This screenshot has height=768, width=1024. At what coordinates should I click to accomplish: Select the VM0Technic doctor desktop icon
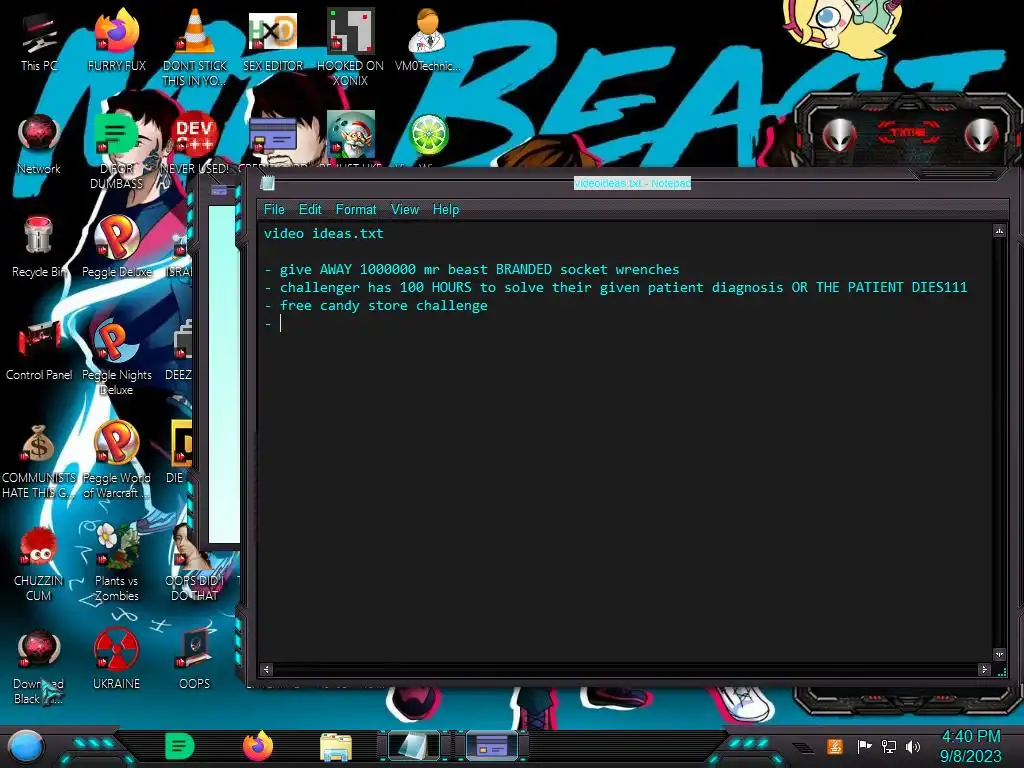[x=428, y=40]
